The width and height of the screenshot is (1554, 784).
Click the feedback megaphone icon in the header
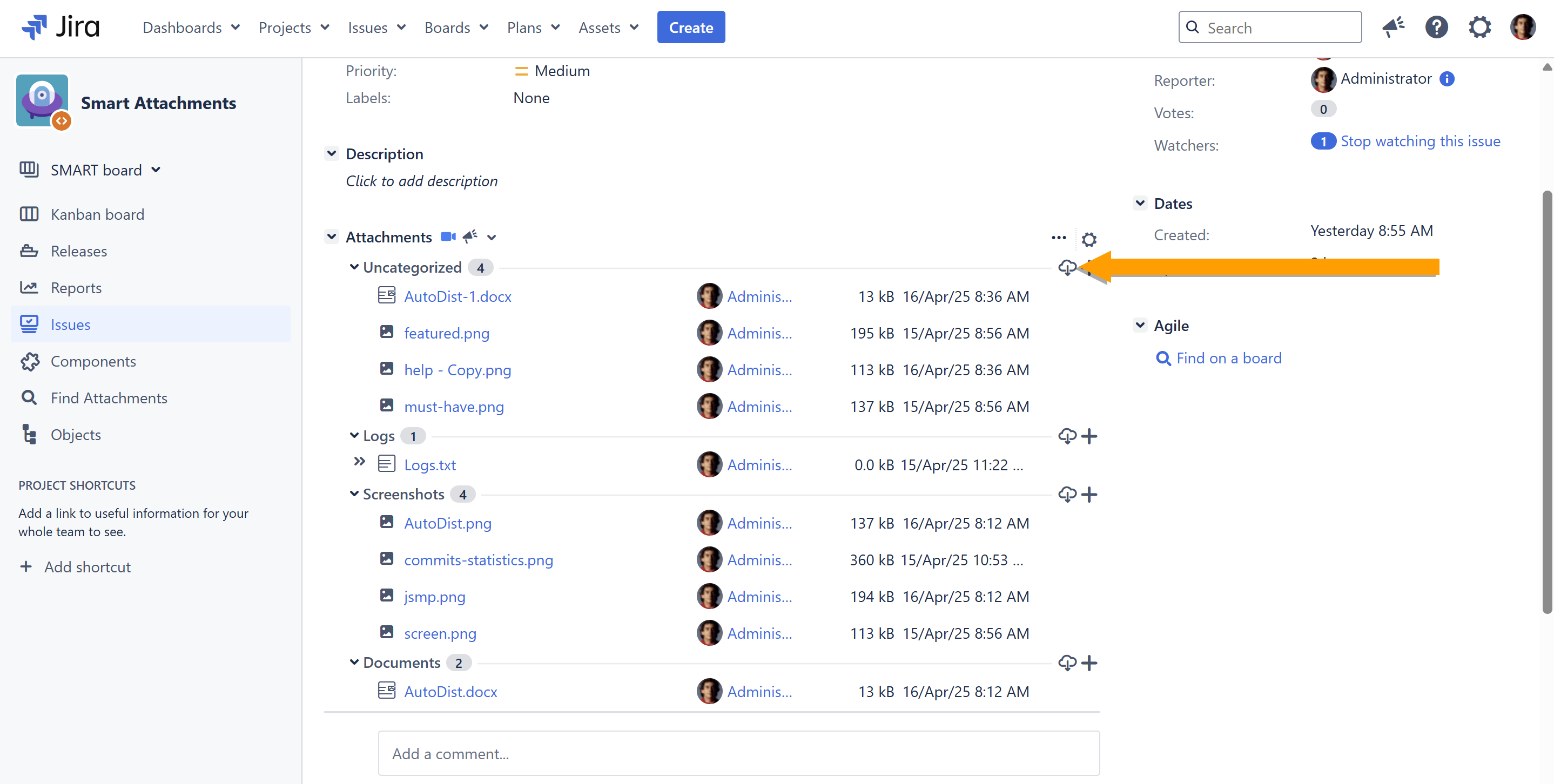1393,28
